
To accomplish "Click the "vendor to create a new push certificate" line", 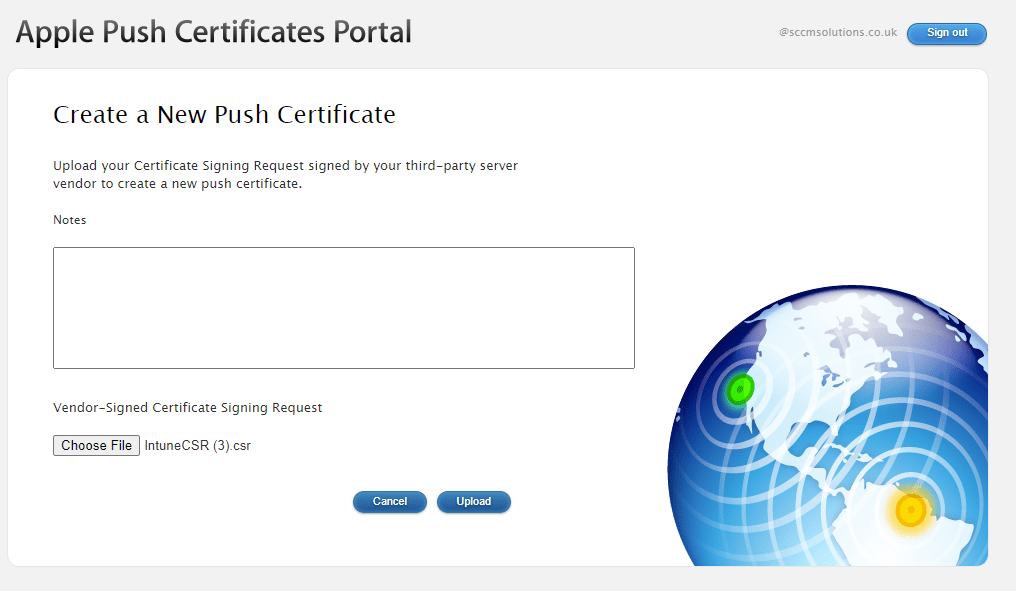I will click(x=177, y=184).
